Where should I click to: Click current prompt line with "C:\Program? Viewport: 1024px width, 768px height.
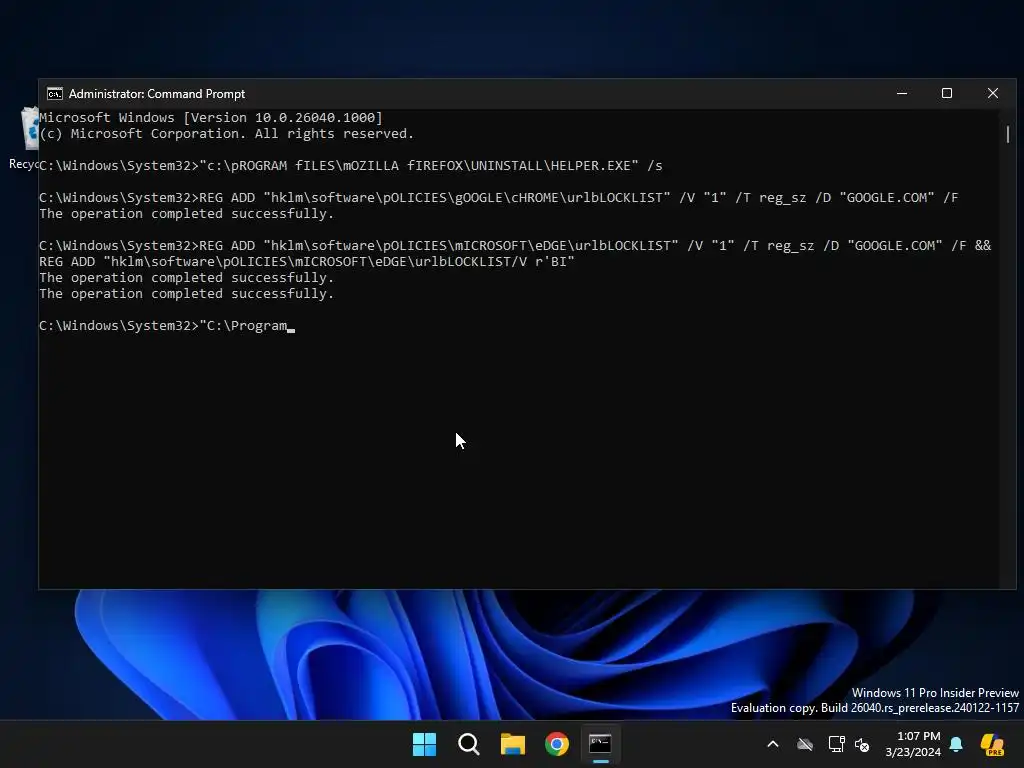pos(167,326)
